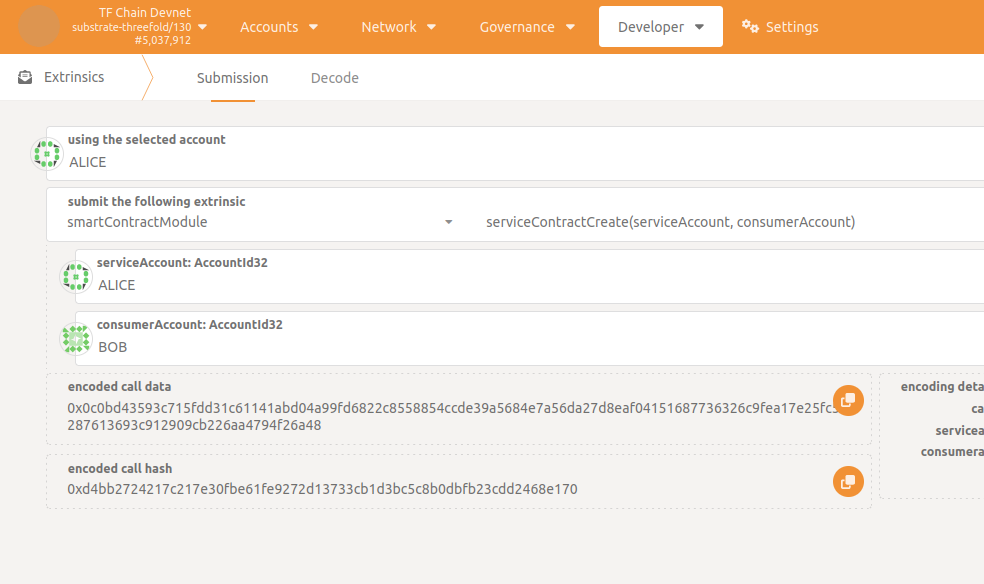Expand the Governance menu
Screen dimensions: 984x584
point(527,27)
